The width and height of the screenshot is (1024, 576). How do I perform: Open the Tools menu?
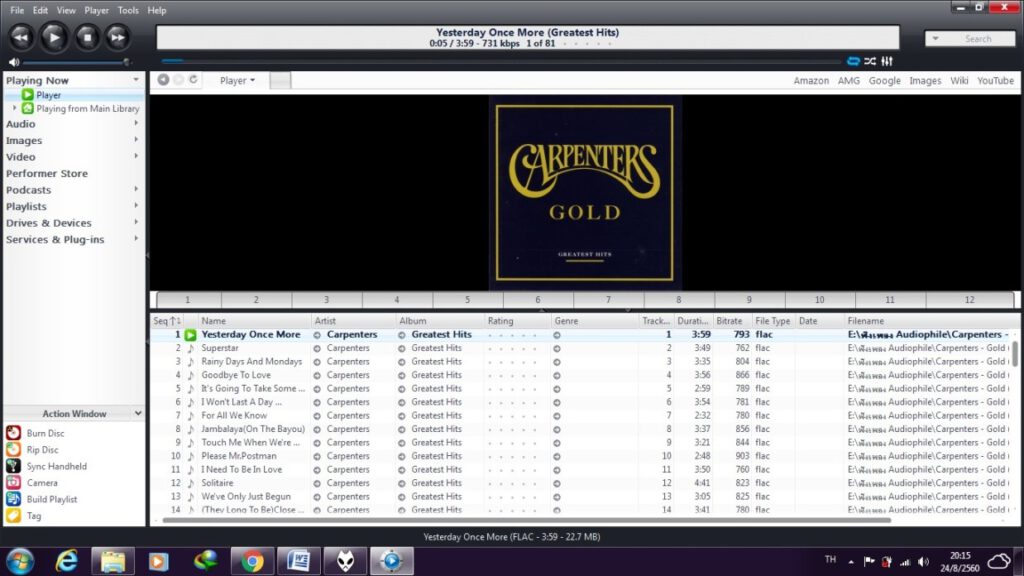(x=128, y=10)
